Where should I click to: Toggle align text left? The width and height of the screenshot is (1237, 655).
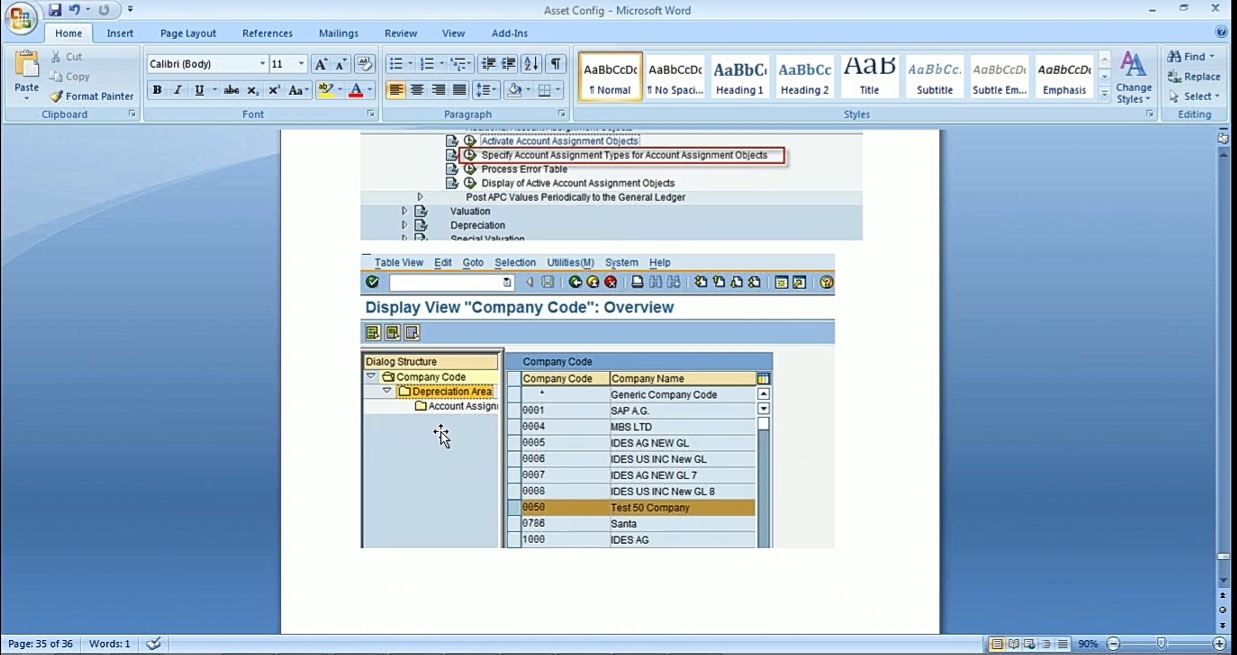pyautogui.click(x=396, y=90)
